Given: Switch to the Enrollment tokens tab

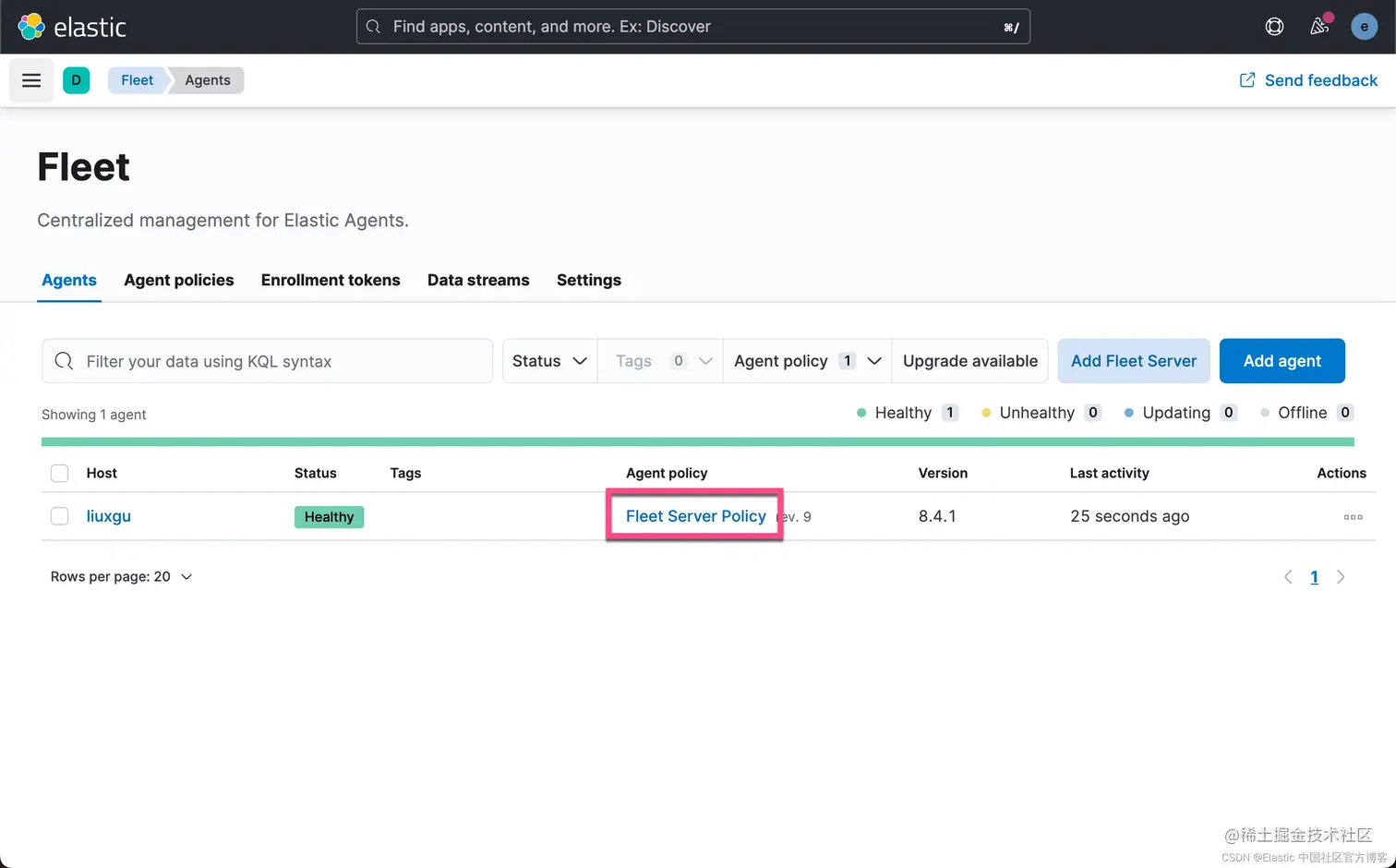Looking at the screenshot, I should click(x=331, y=280).
